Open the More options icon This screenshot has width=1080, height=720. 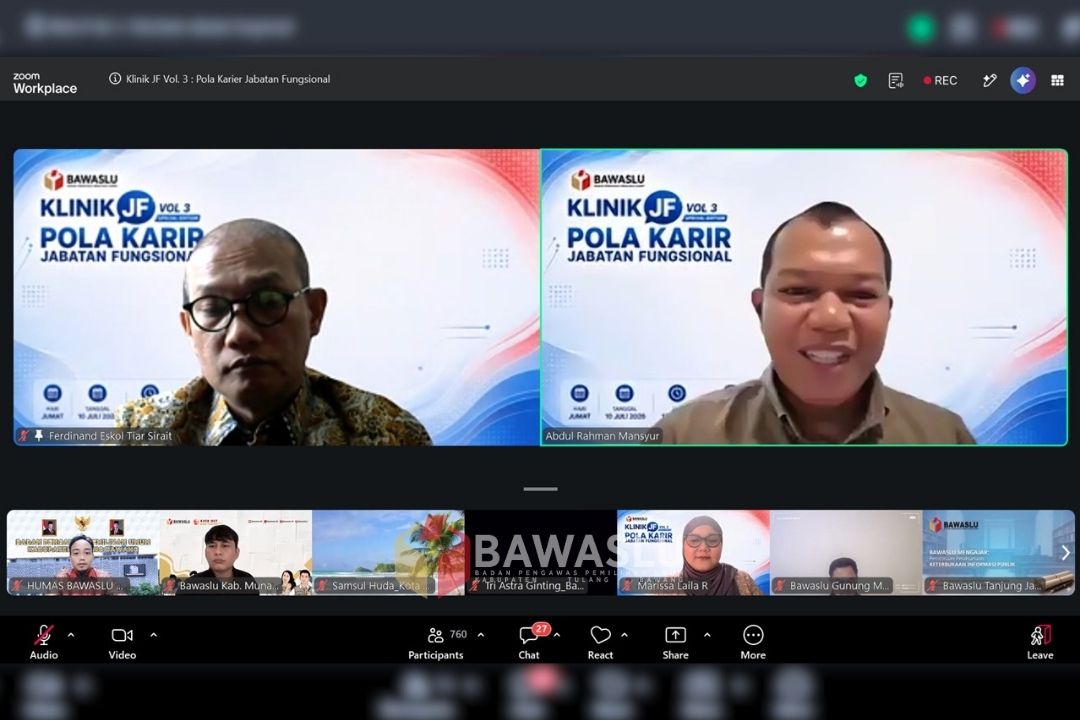(753, 635)
